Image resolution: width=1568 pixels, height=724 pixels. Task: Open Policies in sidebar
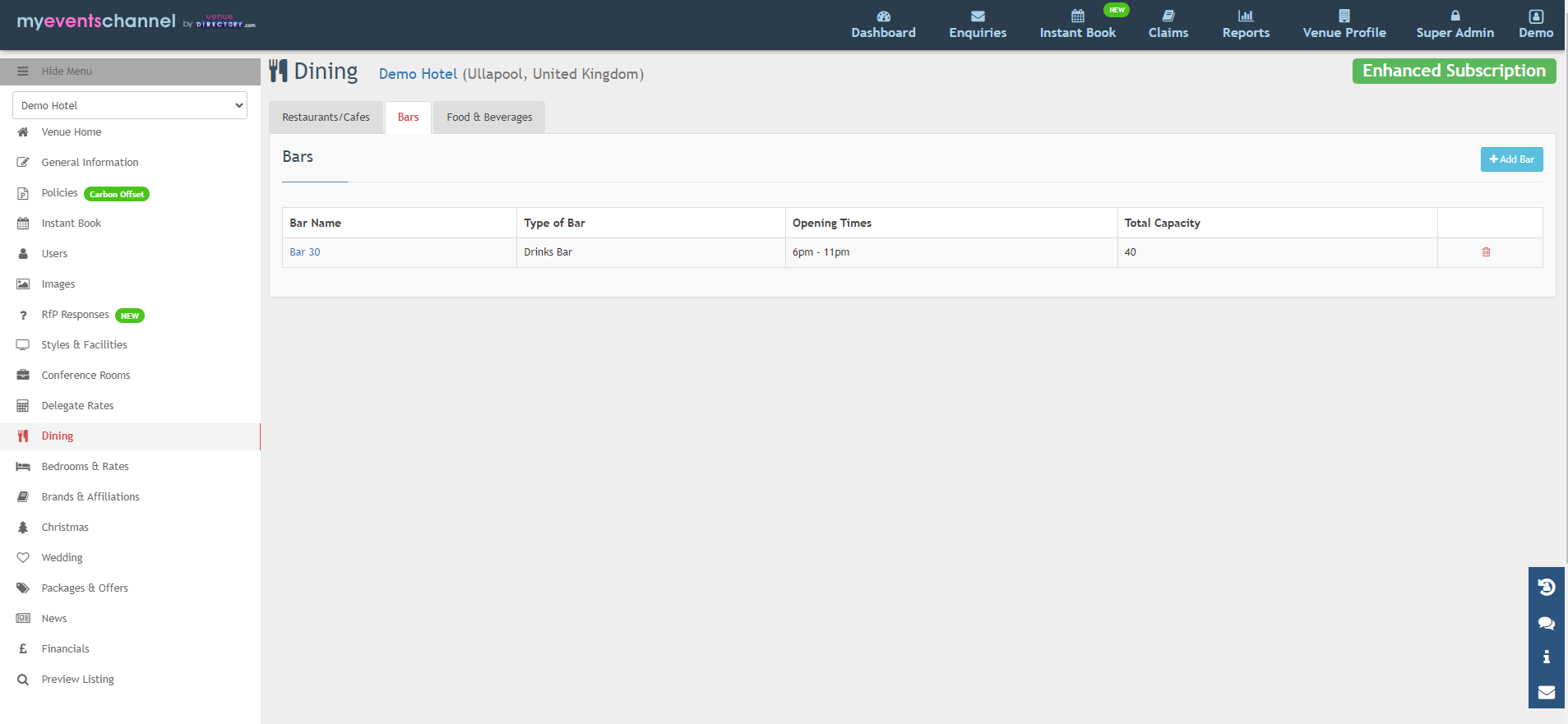[x=59, y=193]
